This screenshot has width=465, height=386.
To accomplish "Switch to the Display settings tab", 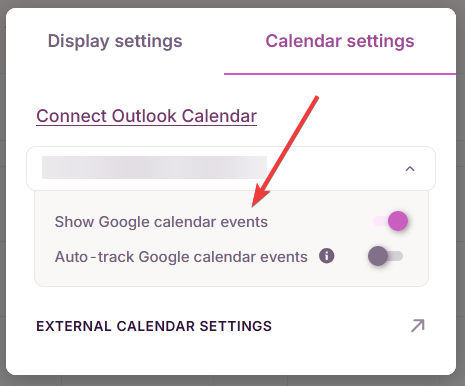I will (115, 41).
